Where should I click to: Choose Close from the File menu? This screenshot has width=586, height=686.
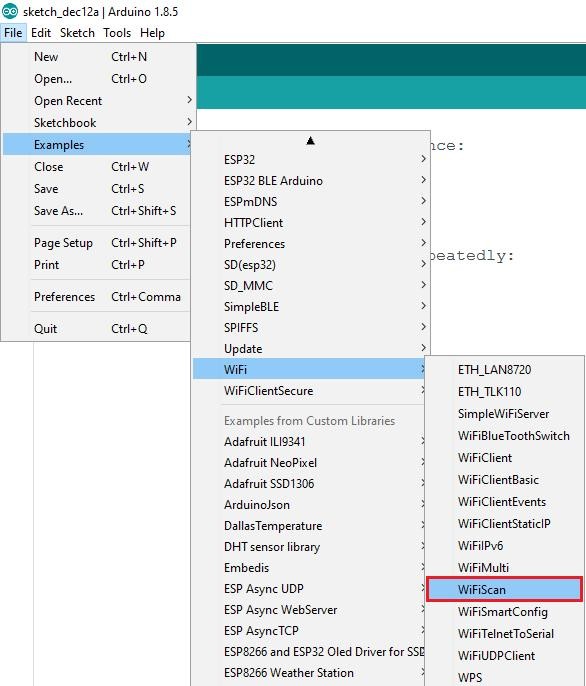[x=97, y=167]
